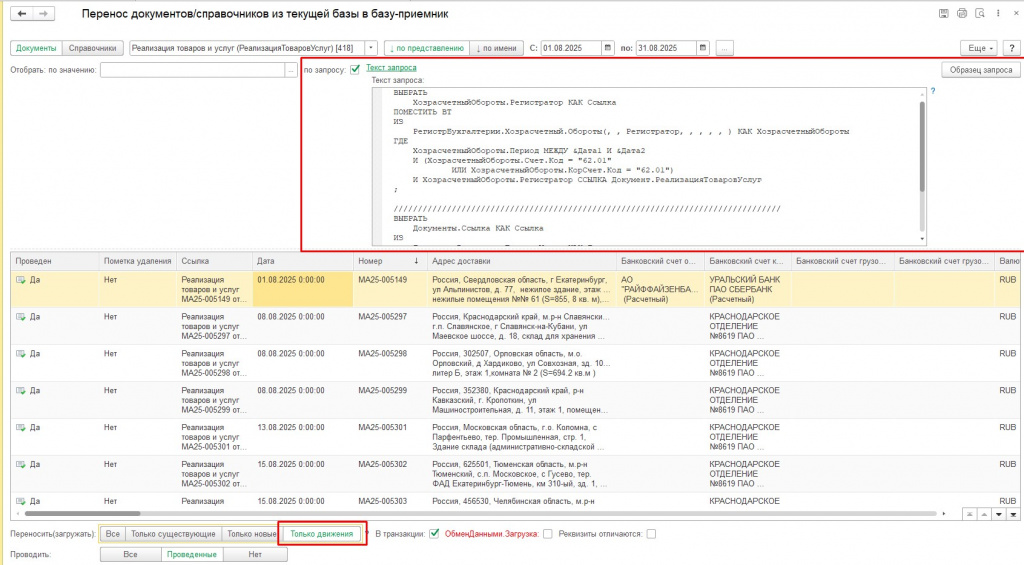Screen dimensions: 1024x565
Task: Select 'Все' in the Переносить(загружать) options
Action: pyautogui.click(x=112, y=534)
